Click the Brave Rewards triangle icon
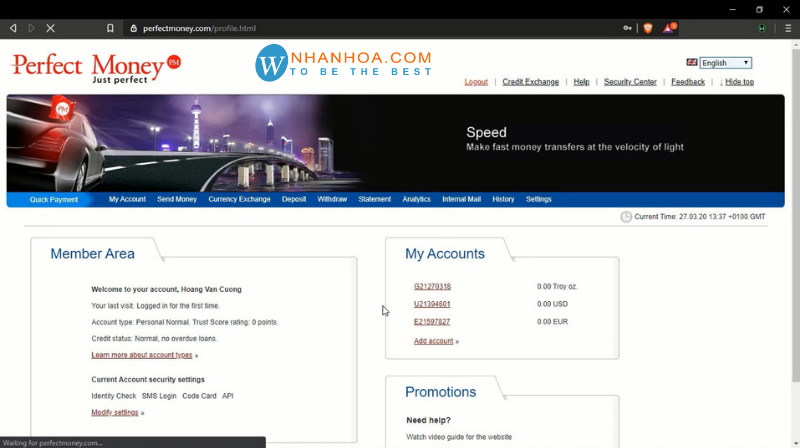The width and height of the screenshot is (800, 448). tap(669, 28)
